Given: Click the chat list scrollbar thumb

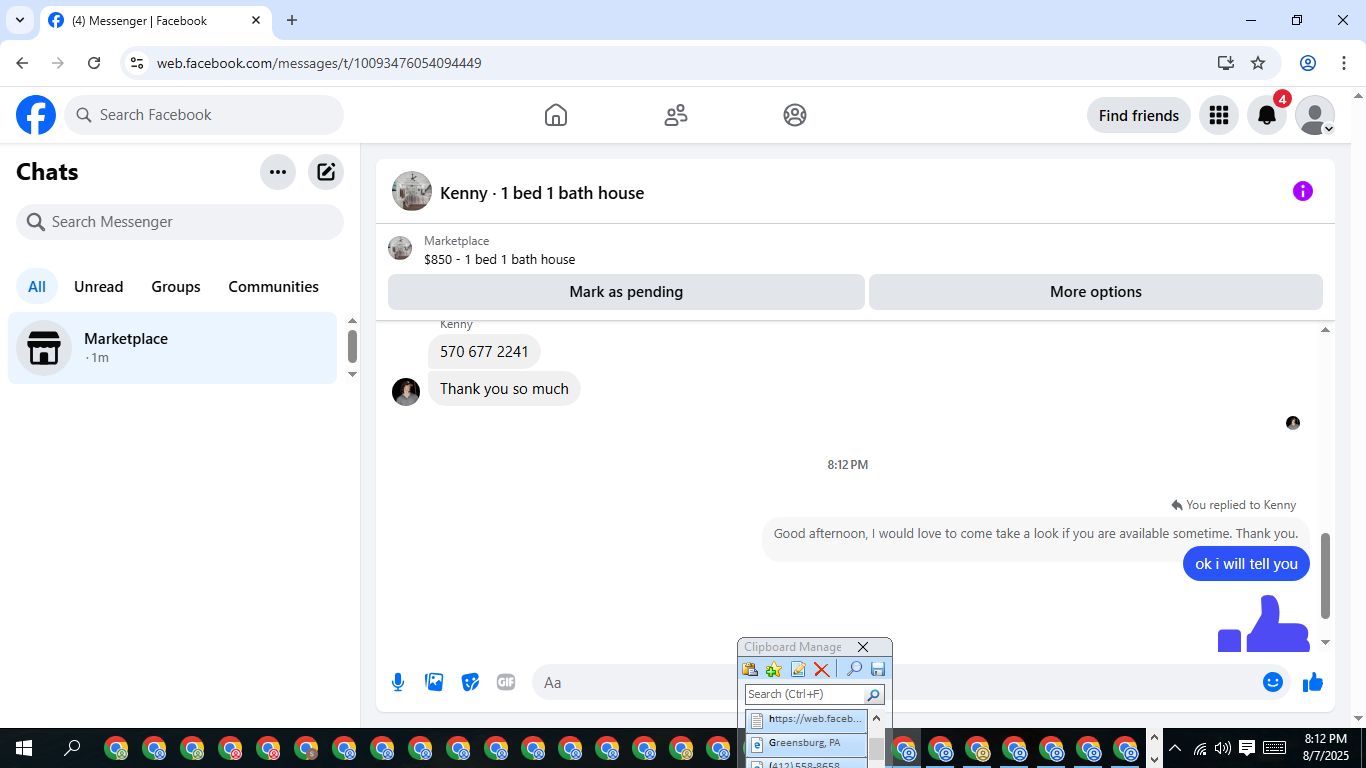Looking at the screenshot, I should pos(352,346).
